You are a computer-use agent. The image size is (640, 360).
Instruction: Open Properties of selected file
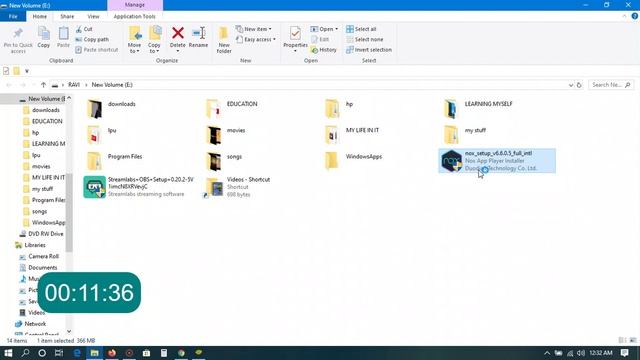coord(295,38)
